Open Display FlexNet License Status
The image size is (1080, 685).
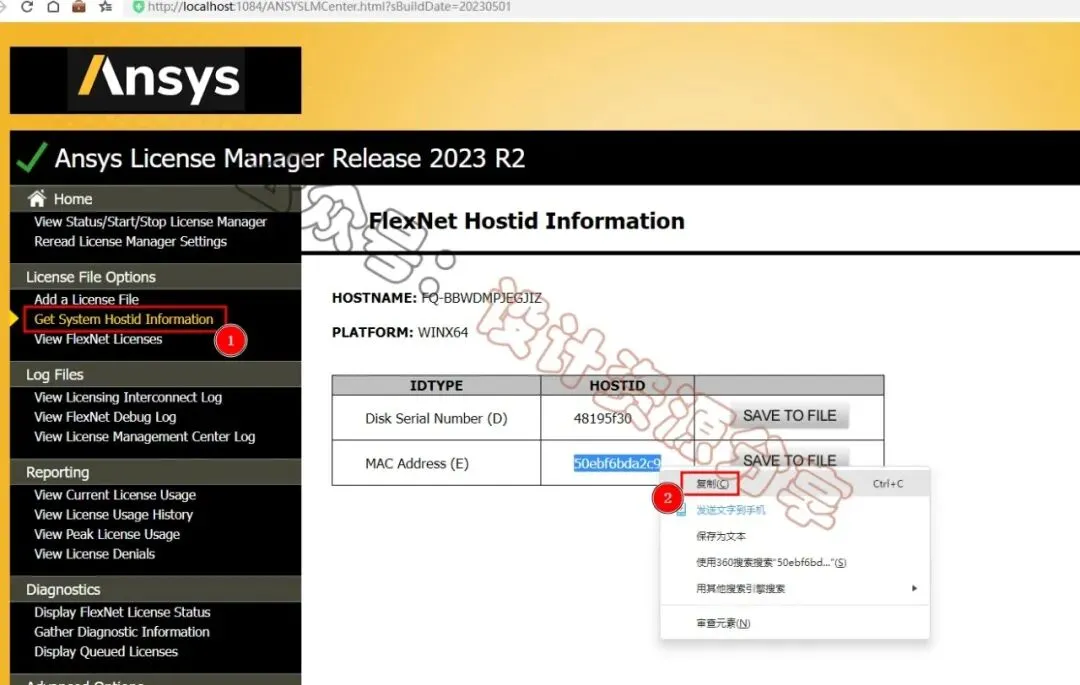[122, 612]
